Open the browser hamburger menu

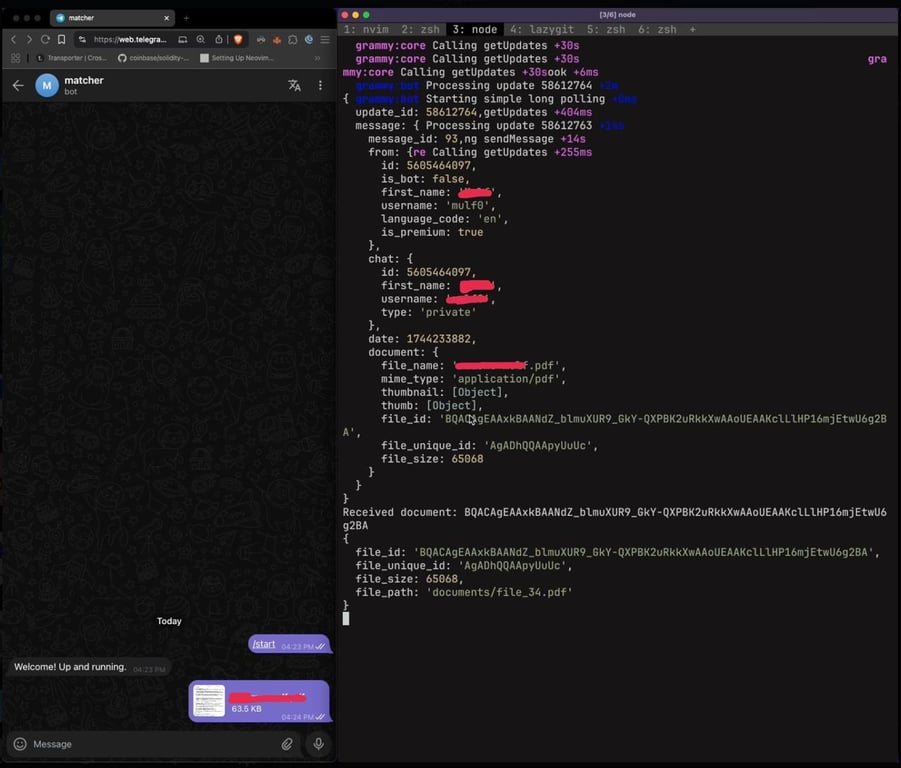[x=325, y=40]
